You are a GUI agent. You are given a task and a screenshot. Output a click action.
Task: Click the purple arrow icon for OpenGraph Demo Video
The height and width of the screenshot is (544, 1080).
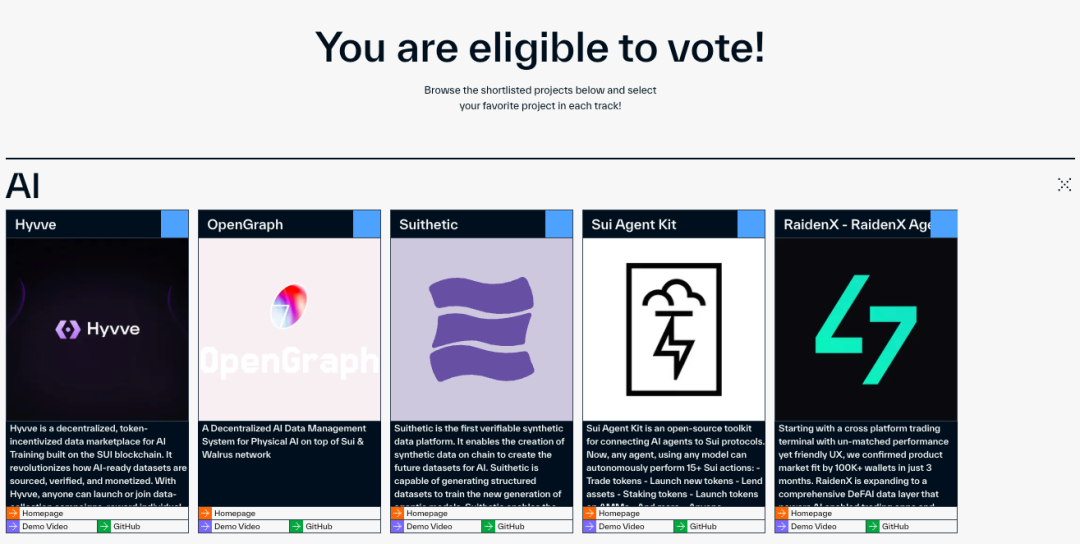pyautogui.click(x=204, y=526)
